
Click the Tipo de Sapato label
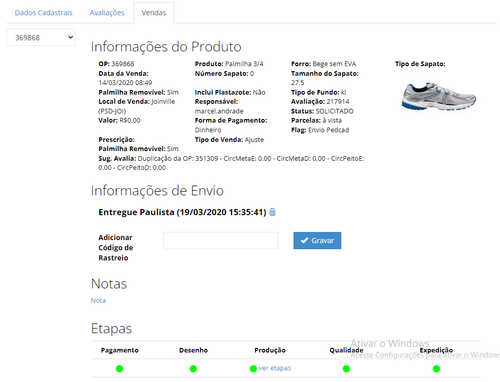pos(420,64)
